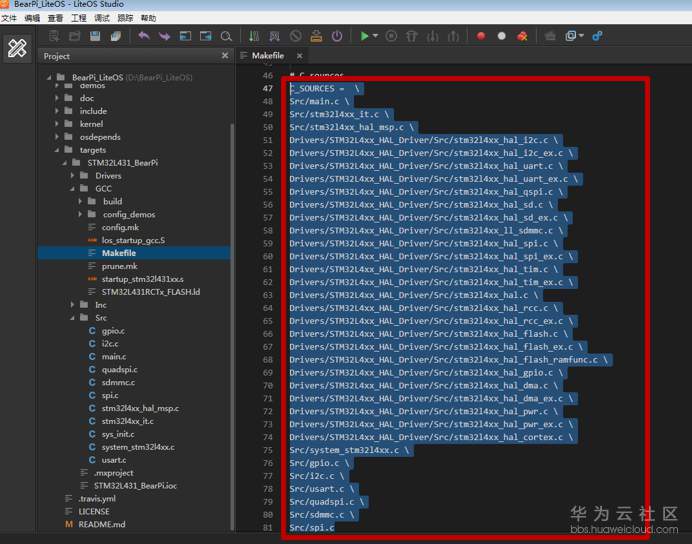Viewport: 692px width, 544px height.
Task: Collapse the Src folder
Action: (72, 318)
